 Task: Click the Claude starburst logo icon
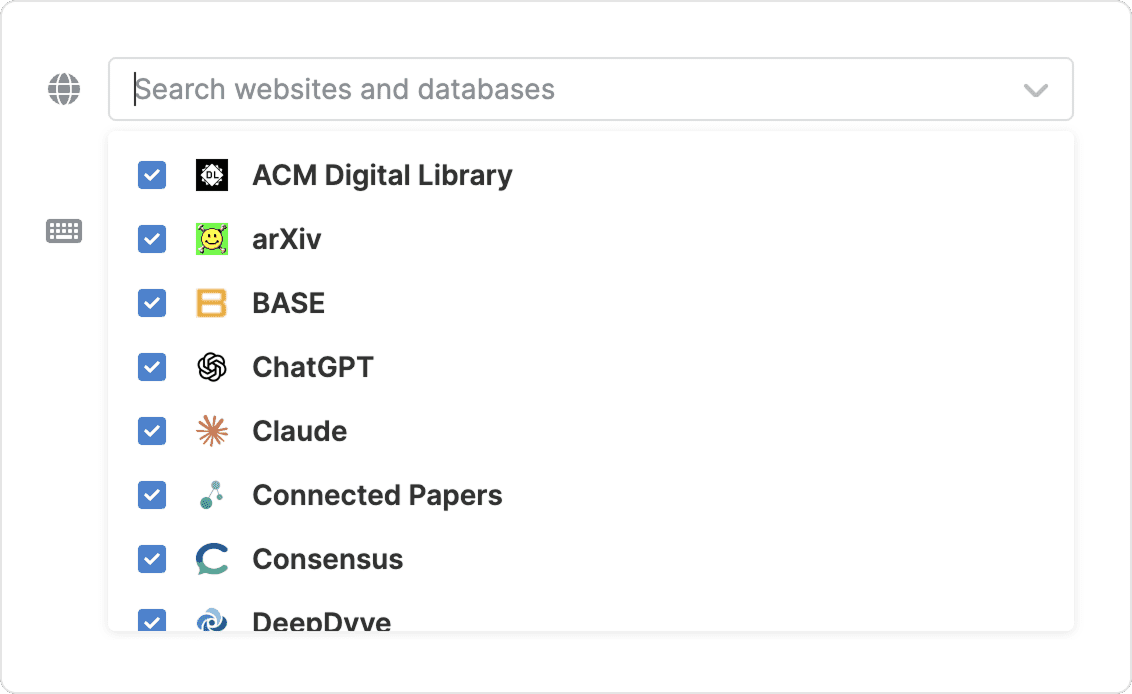[x=212, y=431]
